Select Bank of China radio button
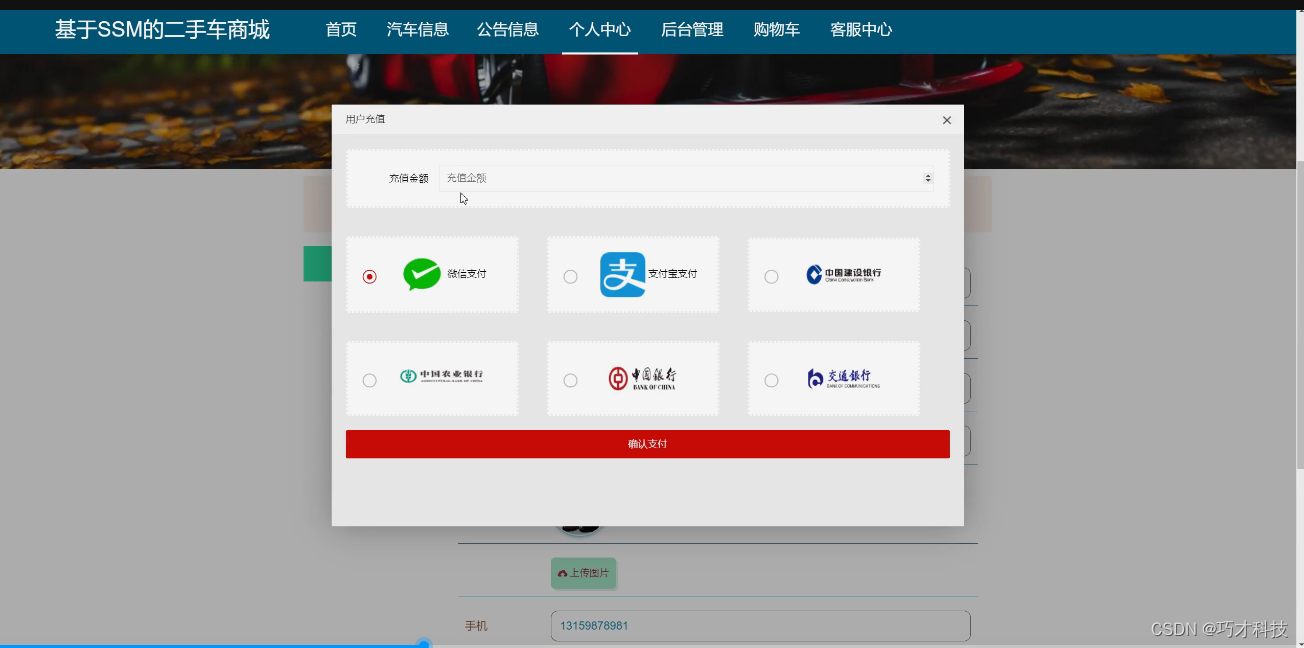 tap(570, 380)
